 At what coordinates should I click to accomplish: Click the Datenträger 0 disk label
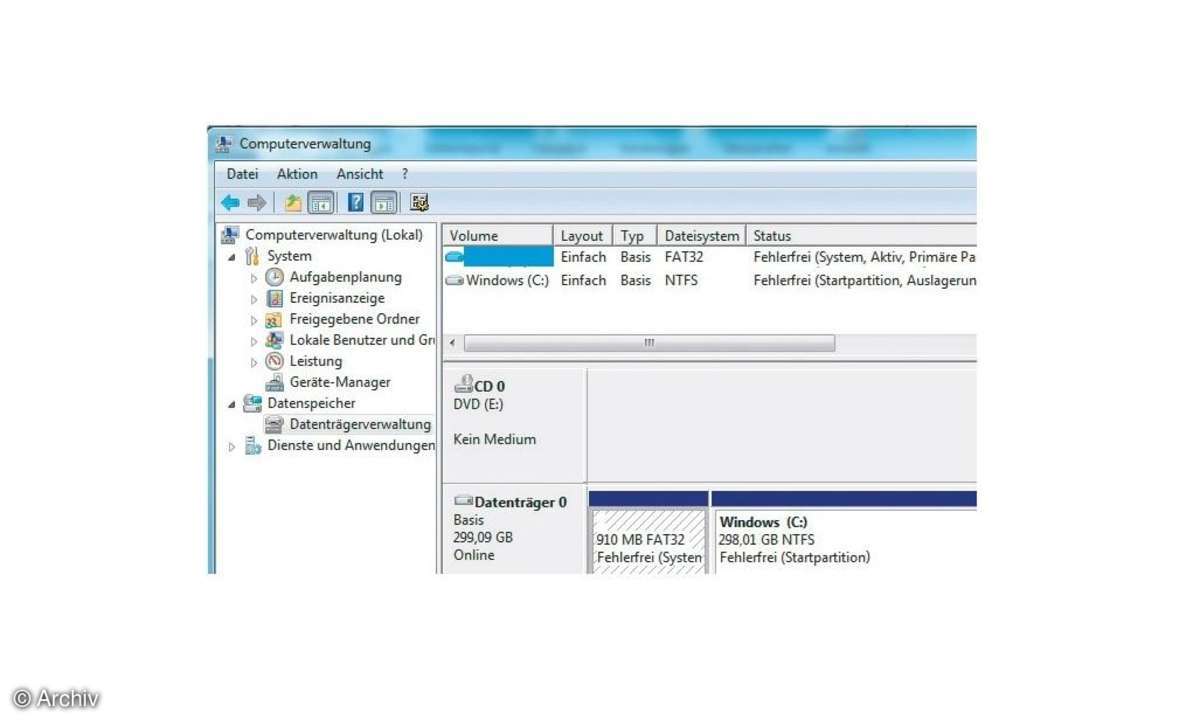521,502
